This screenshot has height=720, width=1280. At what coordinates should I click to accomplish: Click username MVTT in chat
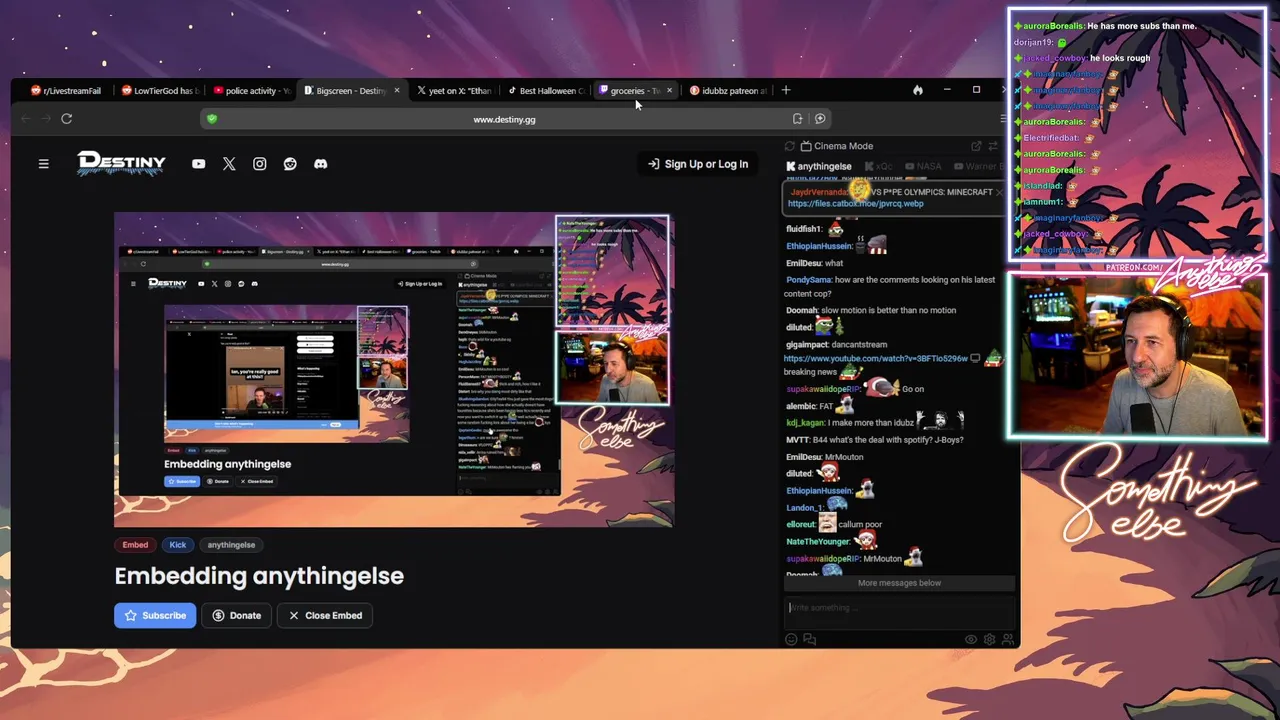pyautogui.click(x=797, y=440)
